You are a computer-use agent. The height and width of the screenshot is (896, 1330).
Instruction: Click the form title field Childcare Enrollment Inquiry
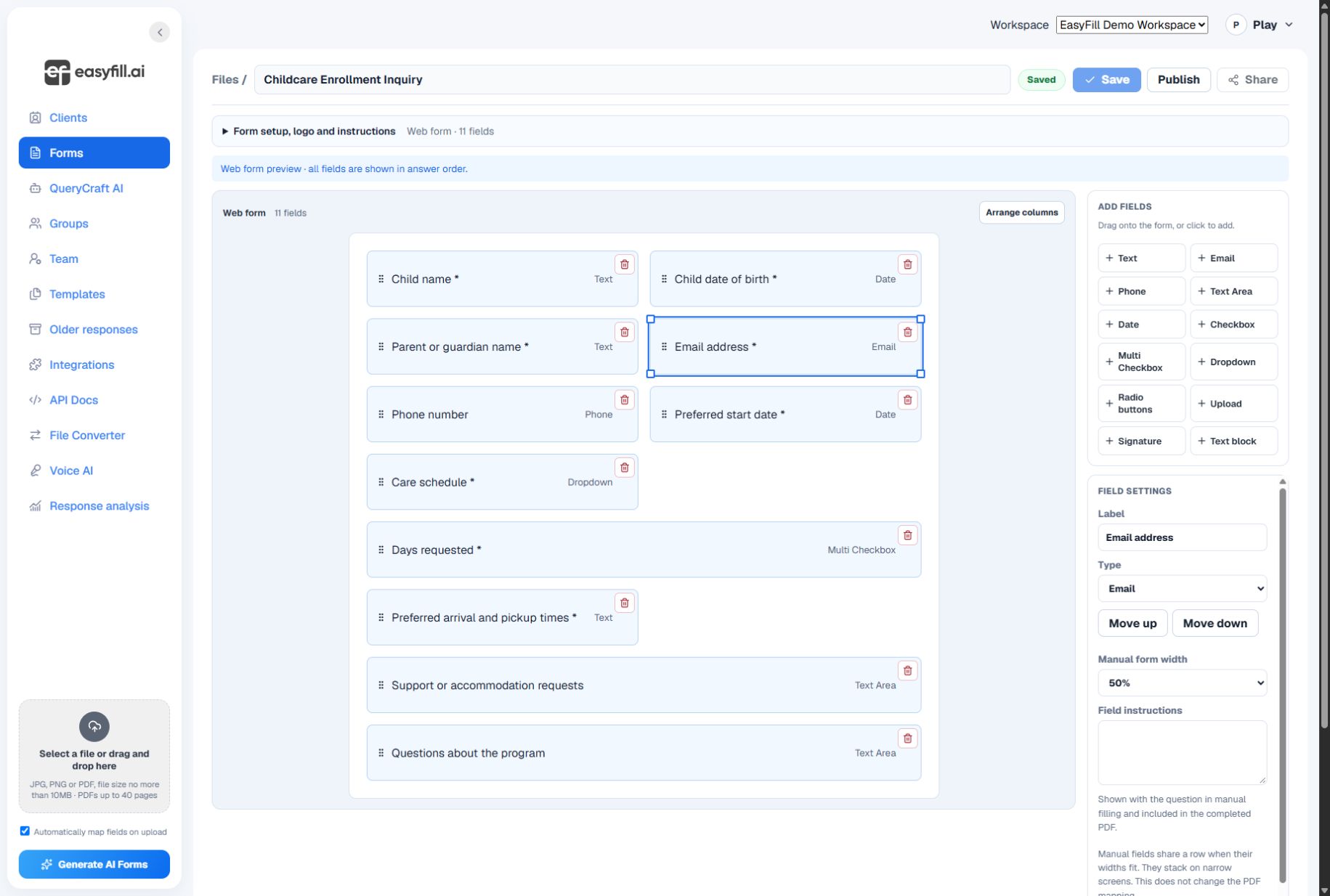[x=632, y=80]
